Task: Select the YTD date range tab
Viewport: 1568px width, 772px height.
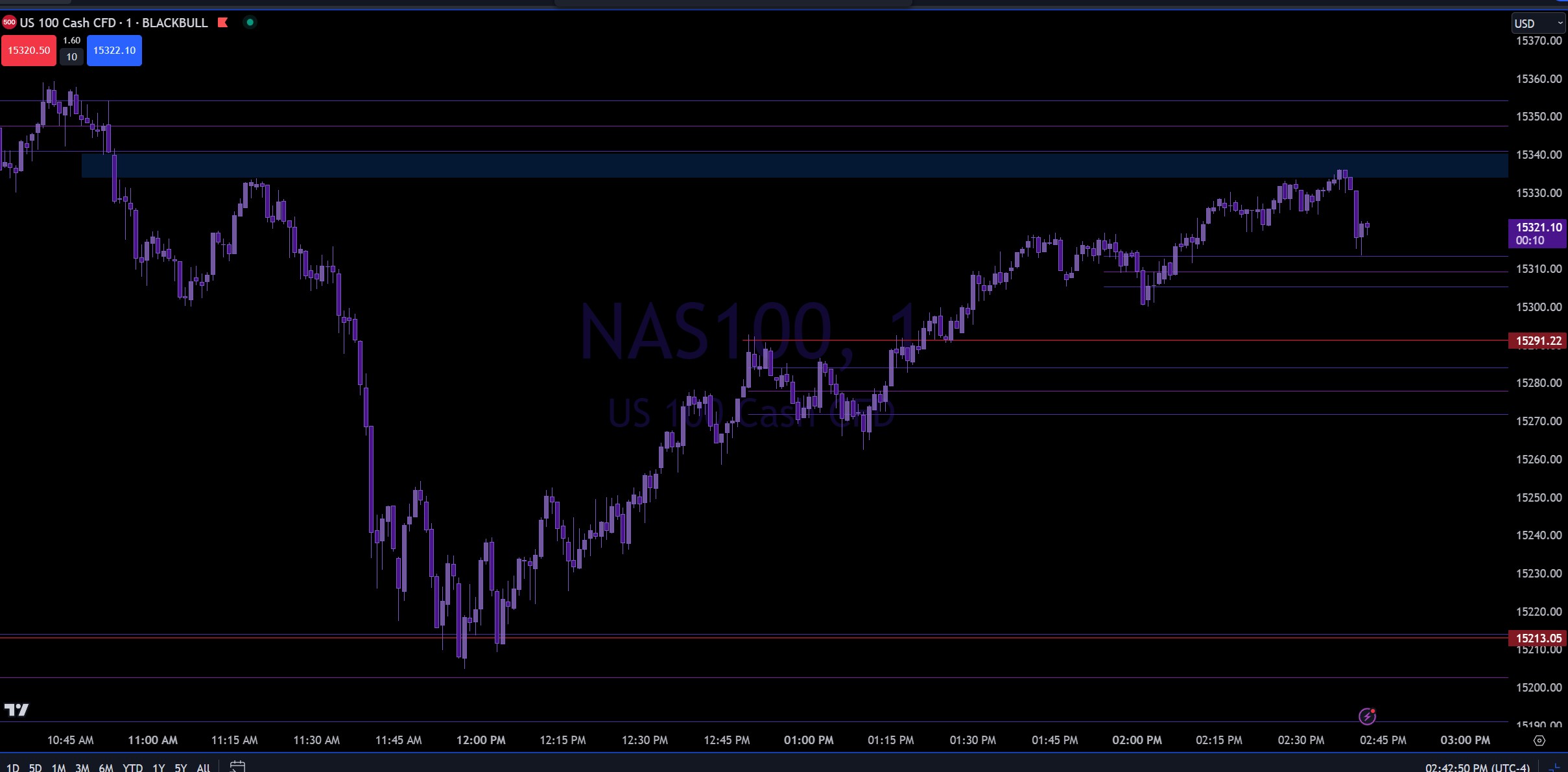Action: coord(132,767)
